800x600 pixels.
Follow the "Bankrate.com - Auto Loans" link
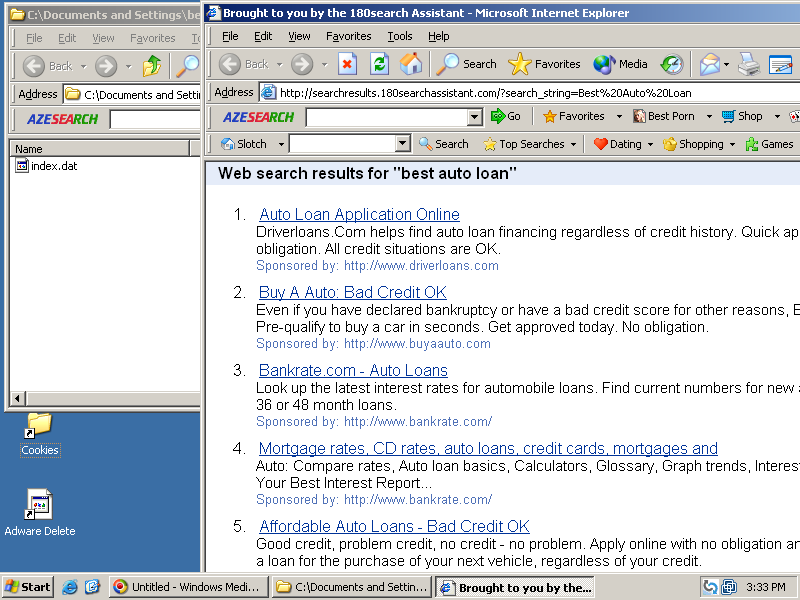tap(353, 370)
